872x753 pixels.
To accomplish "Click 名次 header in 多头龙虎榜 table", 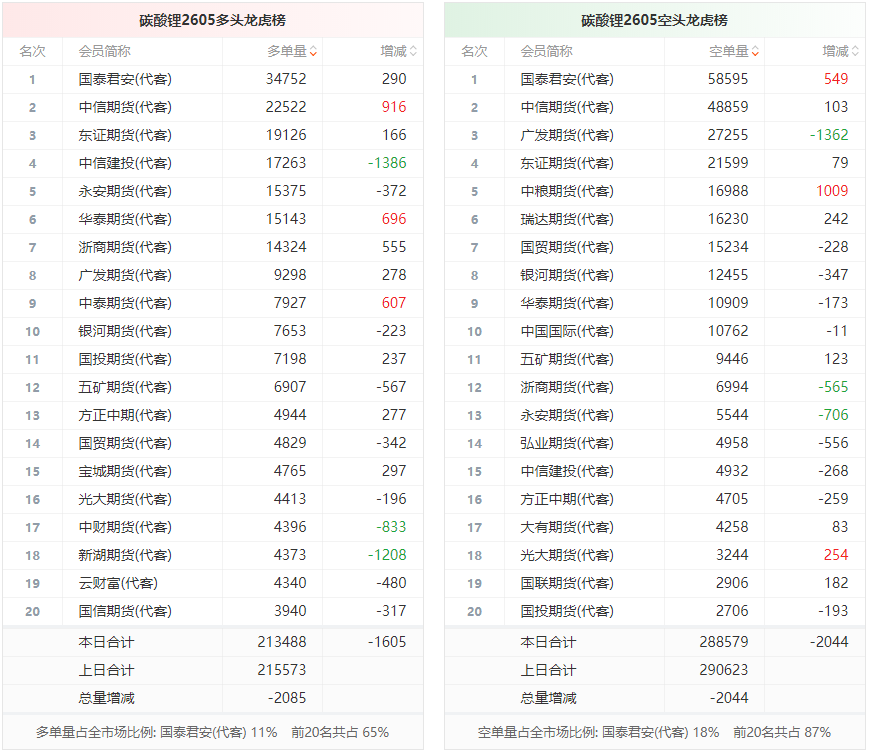I will point(32,52).
